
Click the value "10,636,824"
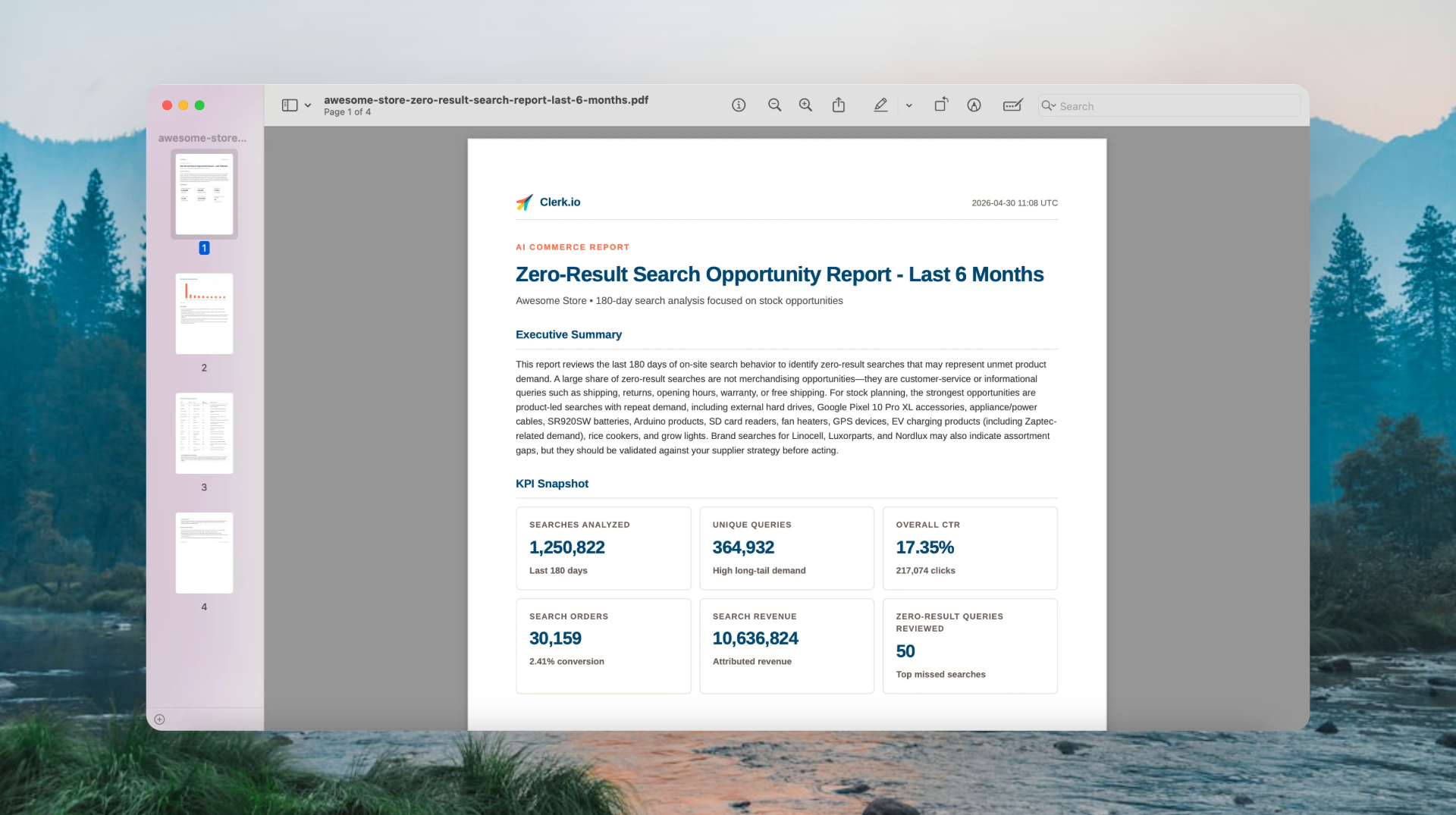pyautogui.click(x=755, y=638)
